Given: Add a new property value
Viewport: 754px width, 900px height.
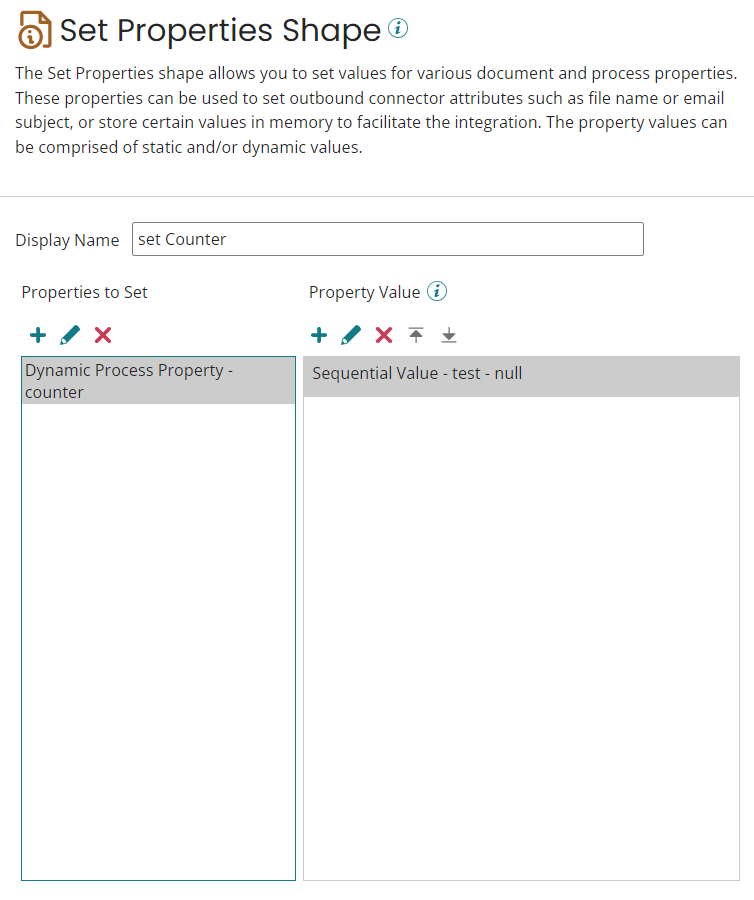Looking at the screenshot, I should point(319,335).
